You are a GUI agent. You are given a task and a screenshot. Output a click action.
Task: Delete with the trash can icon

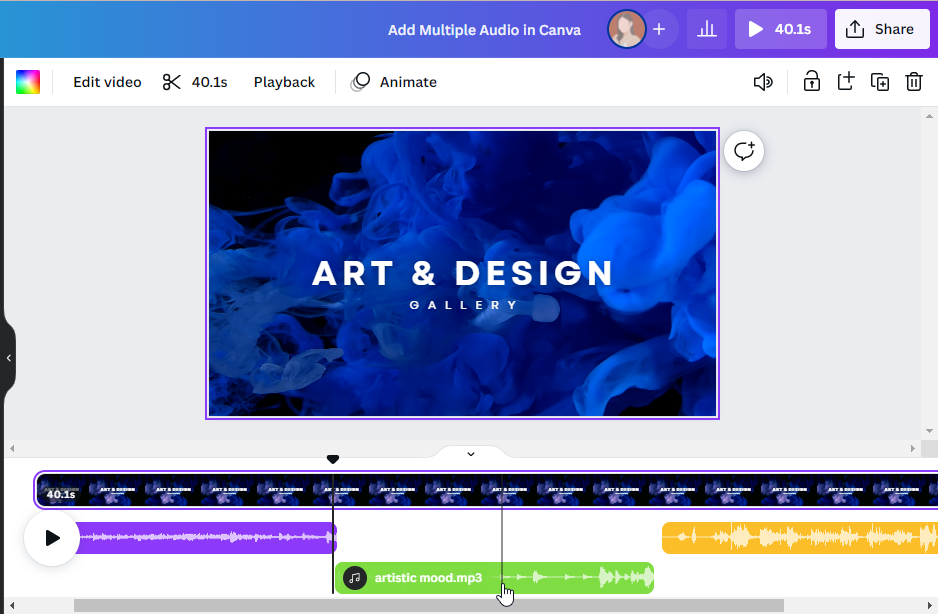(914, 82)
